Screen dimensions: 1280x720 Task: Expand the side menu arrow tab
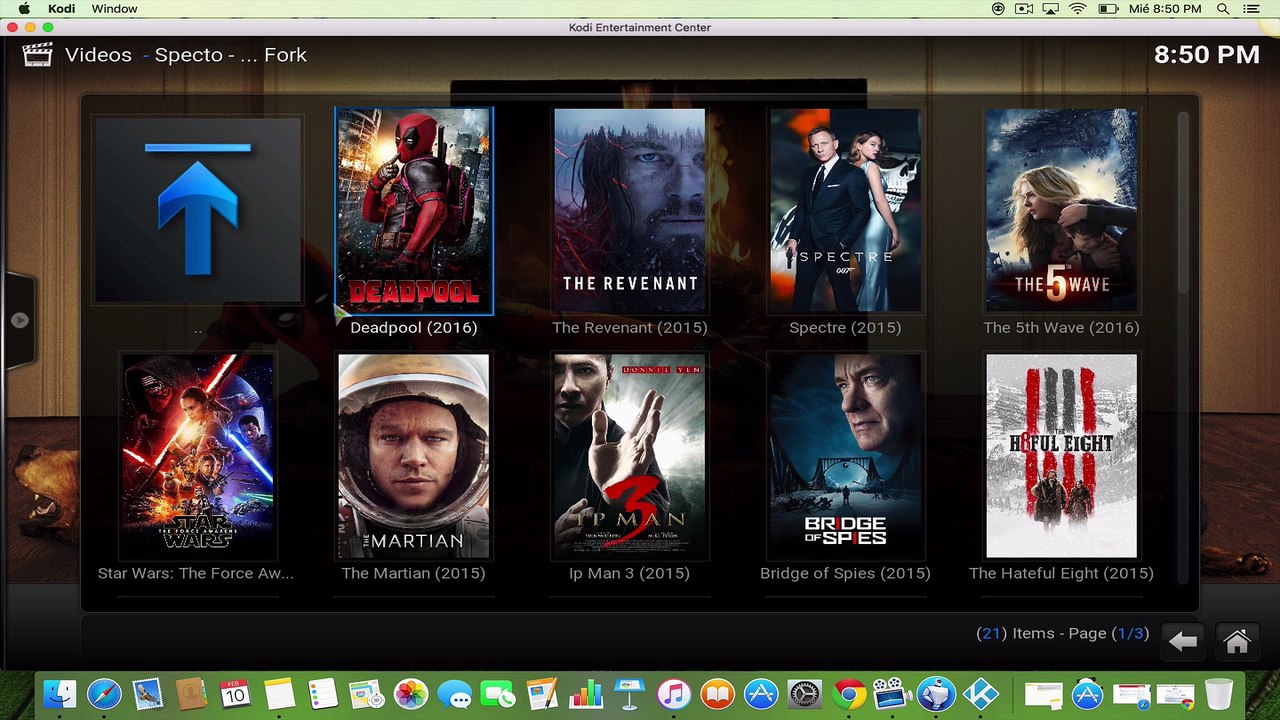pyautogui.click(x=19, y=320)
